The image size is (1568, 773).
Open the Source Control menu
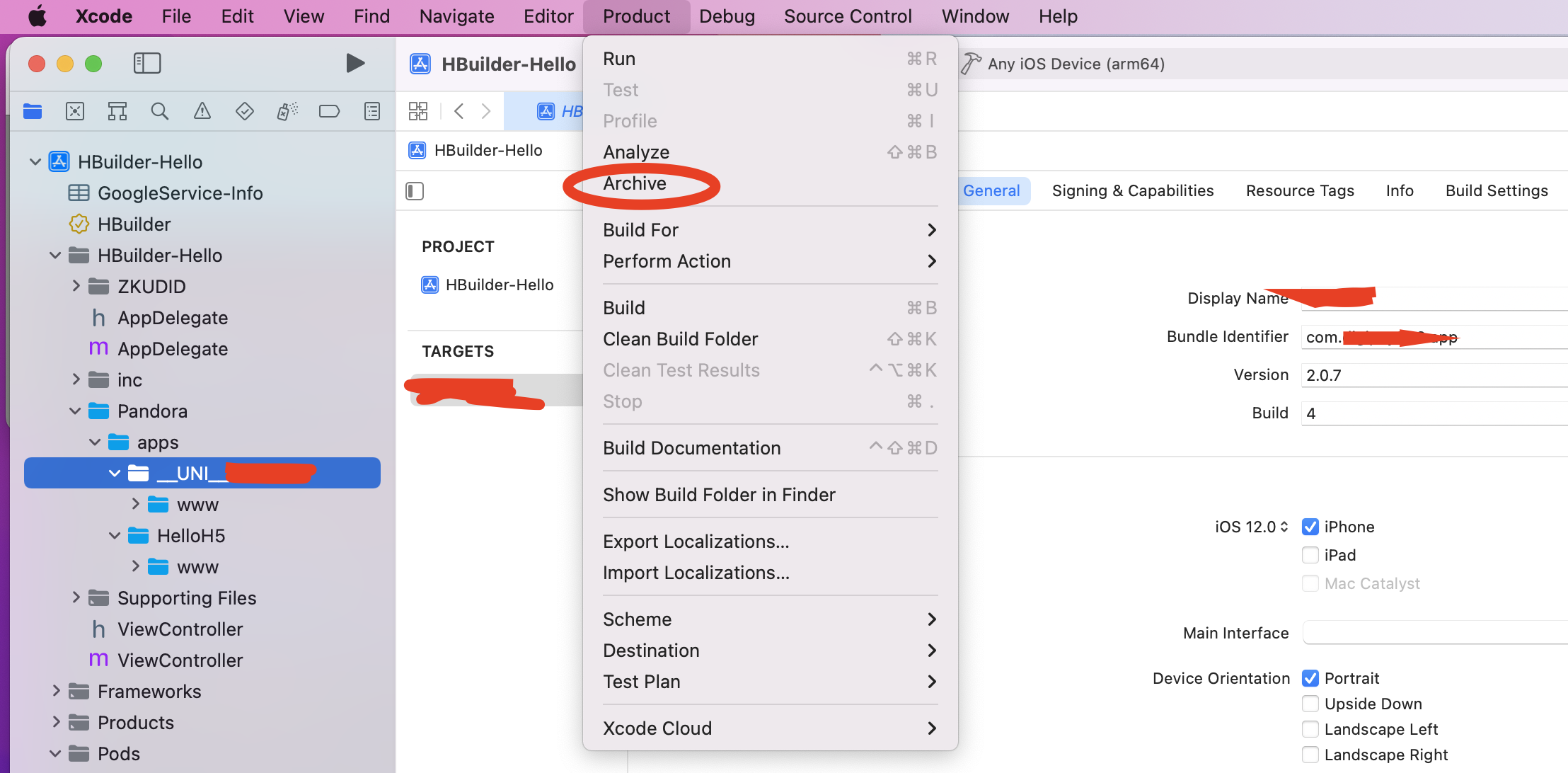(848, 16)
